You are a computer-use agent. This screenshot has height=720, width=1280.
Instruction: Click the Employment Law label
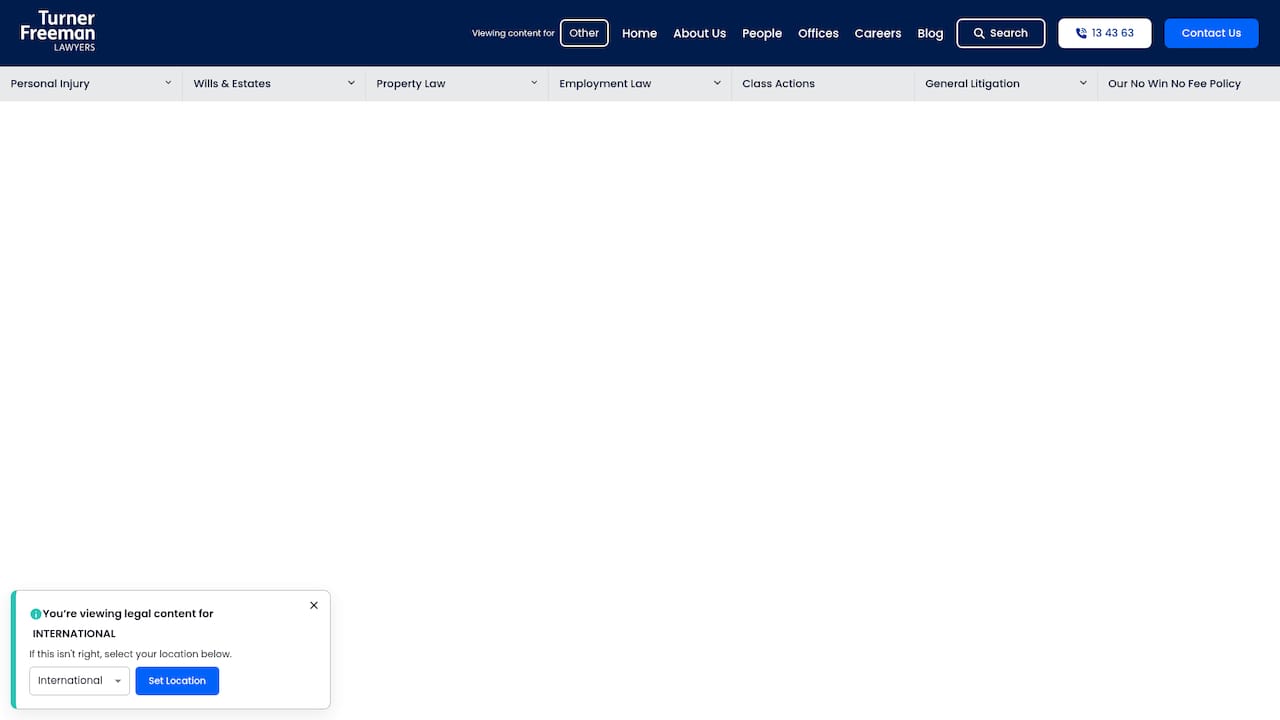tap(605, 84)
